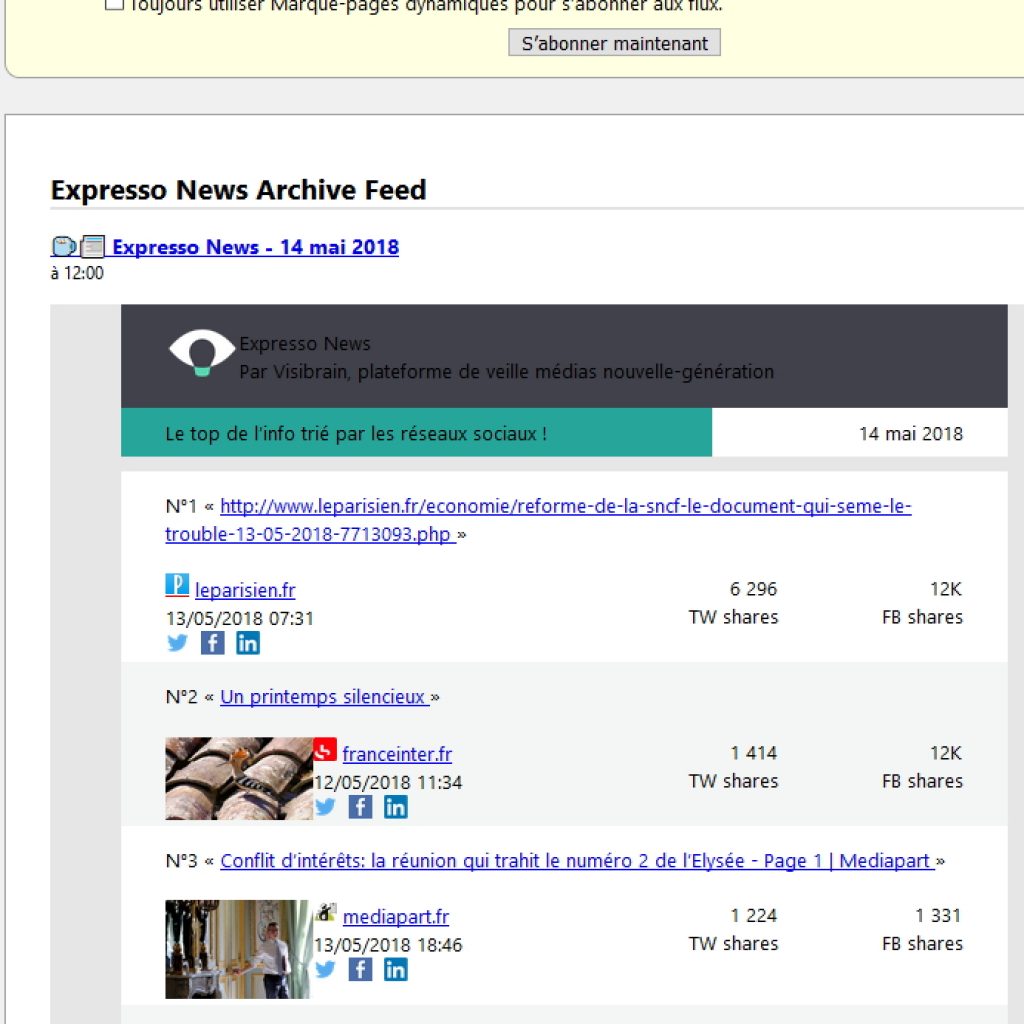
Task: Share the leparisien.fr article on Twitter
Action: click(177, 643)
